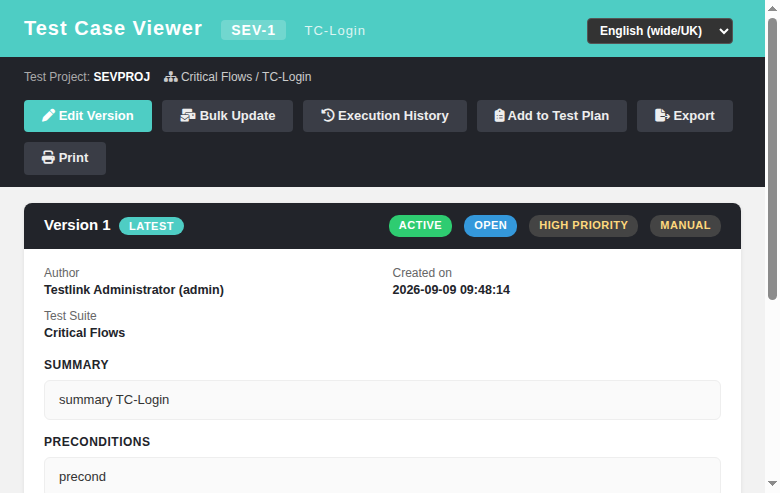This screenshot has width=780, height=493.
Task: Click the Bulk Update stacked-cards icon
Action: [x=188, y=116]
